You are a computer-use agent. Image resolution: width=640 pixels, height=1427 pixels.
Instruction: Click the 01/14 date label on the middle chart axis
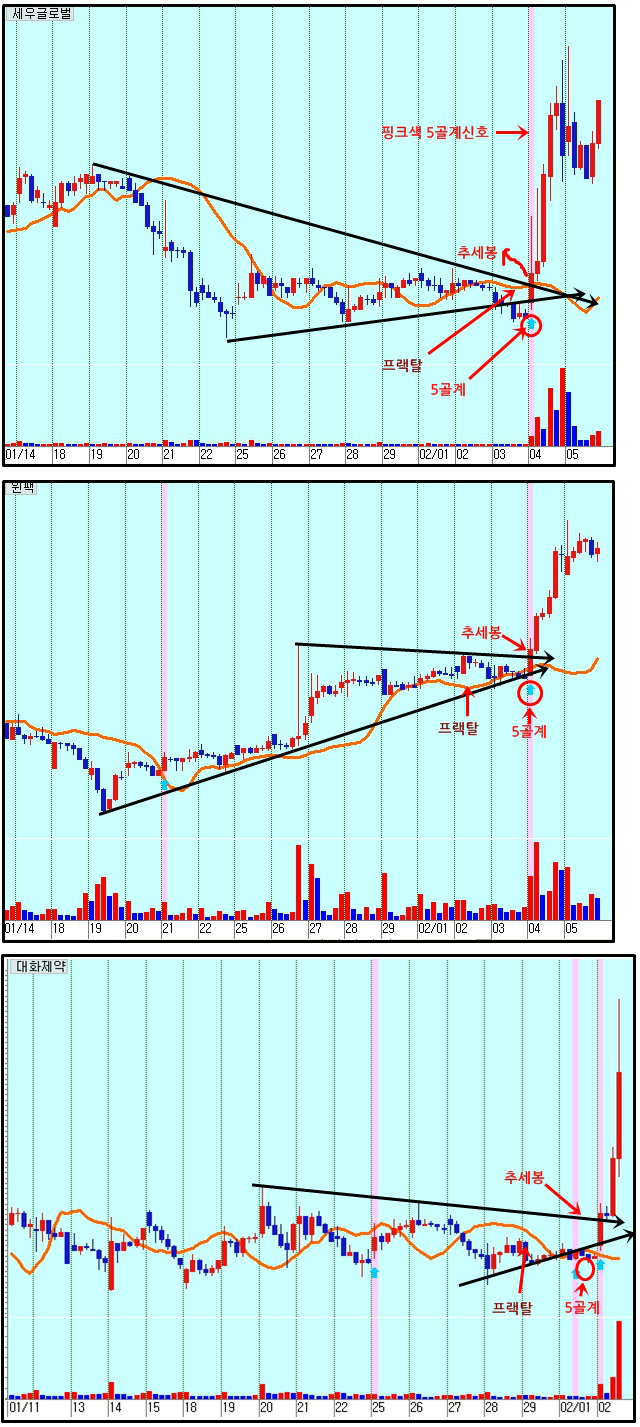coord(19,928)
